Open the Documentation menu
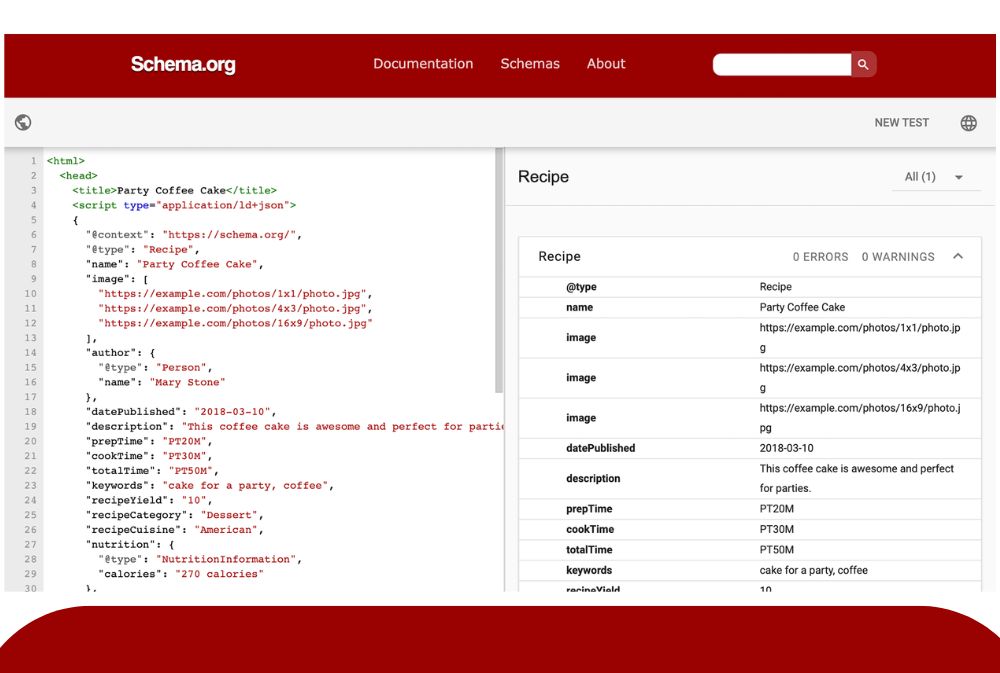This screenshot has width=1000, height=673. [423, 64]
